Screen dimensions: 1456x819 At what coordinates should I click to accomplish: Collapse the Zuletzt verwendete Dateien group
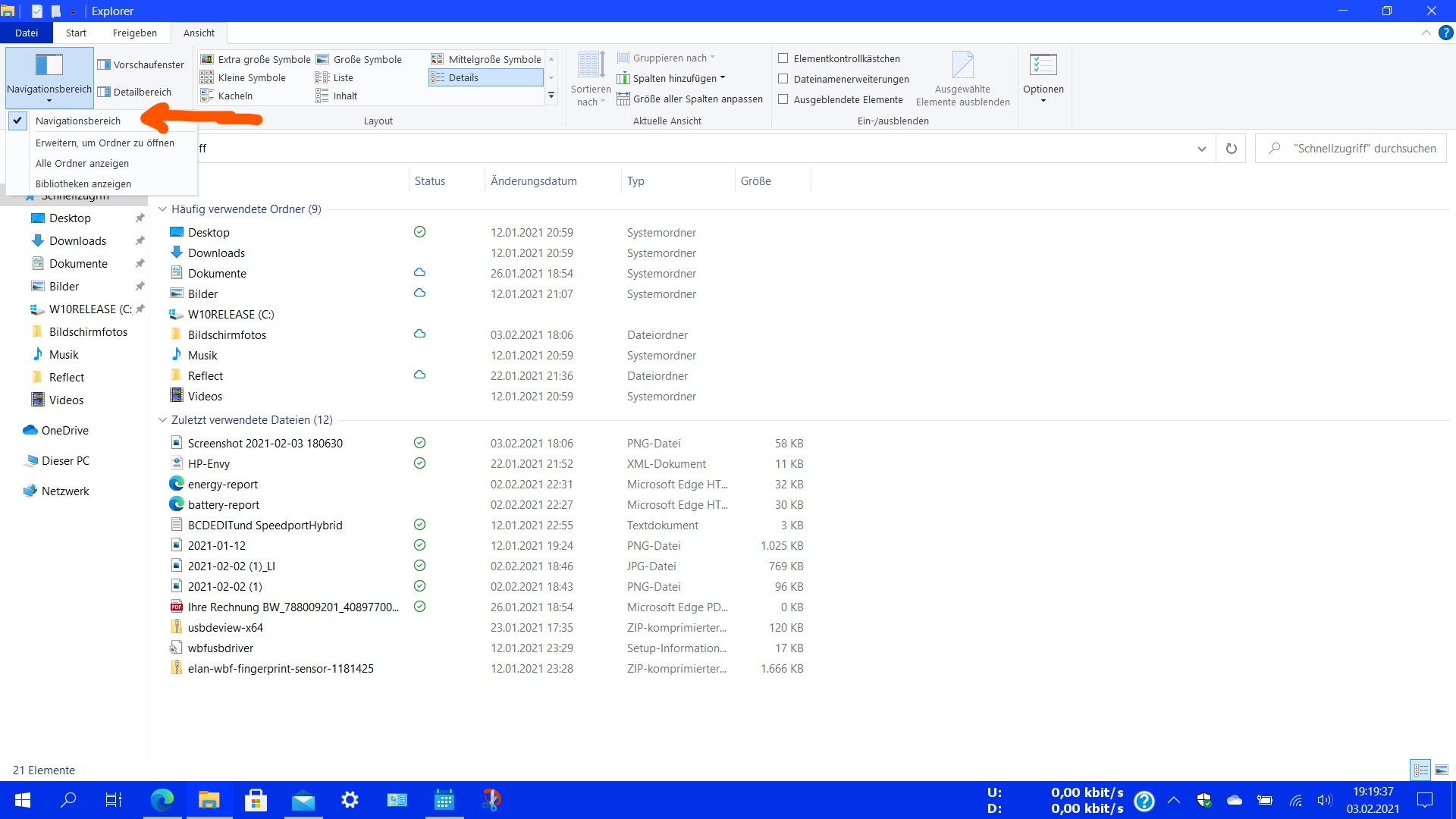pyautogui.click(x=162, y=420)
